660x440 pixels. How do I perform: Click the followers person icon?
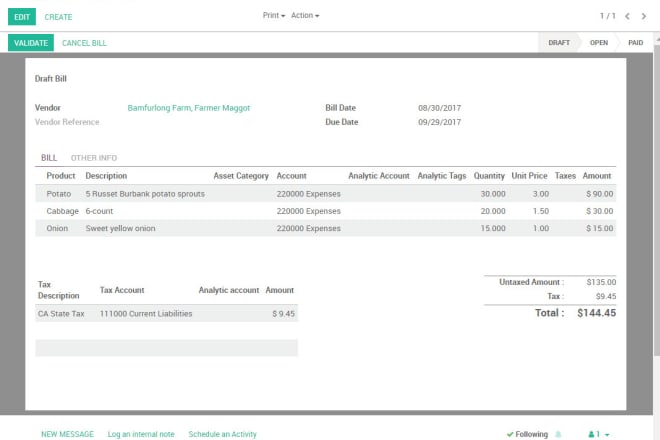tap(591, 434)
